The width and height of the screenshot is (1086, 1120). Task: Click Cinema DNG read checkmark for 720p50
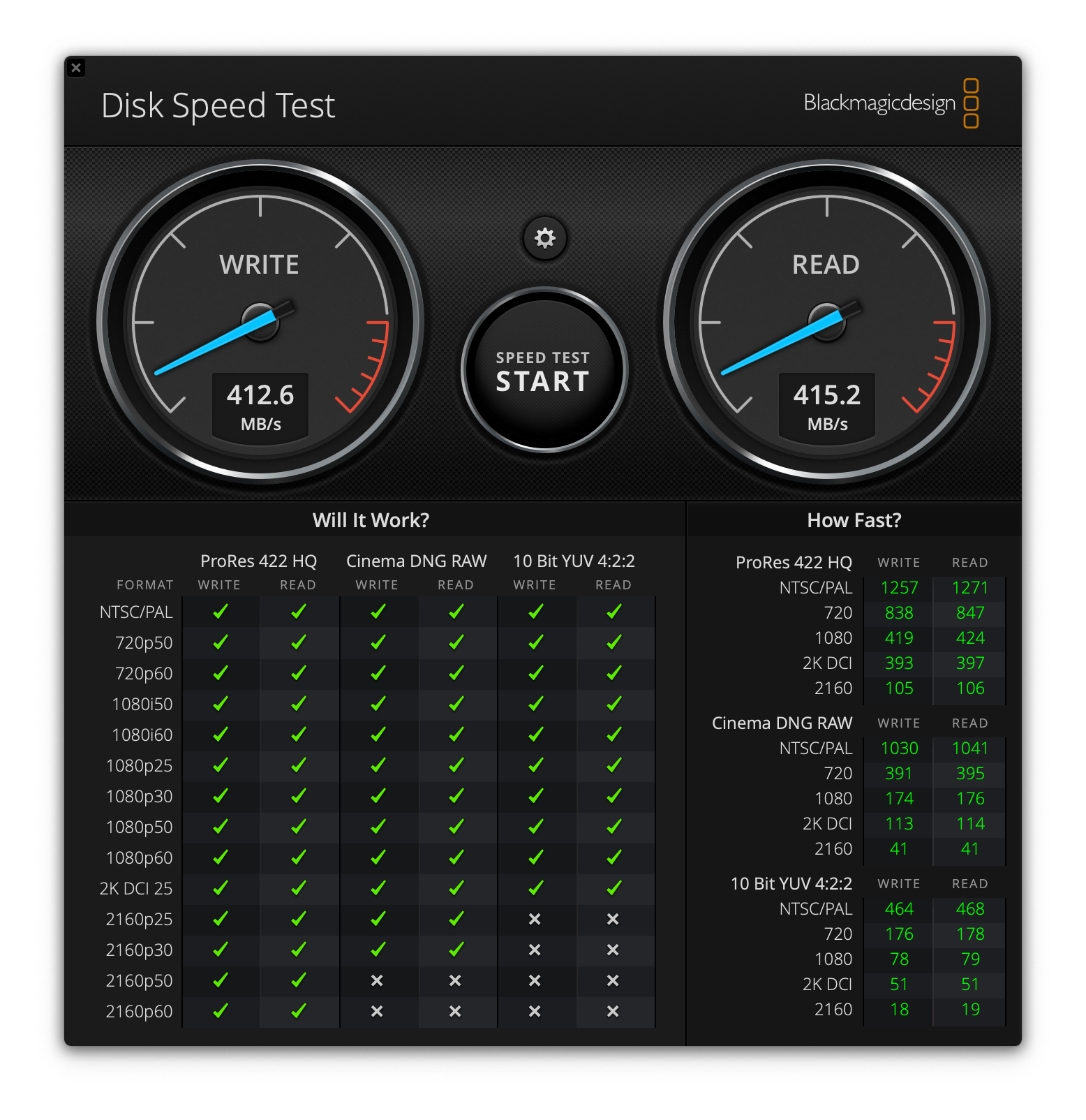point(456,642)
